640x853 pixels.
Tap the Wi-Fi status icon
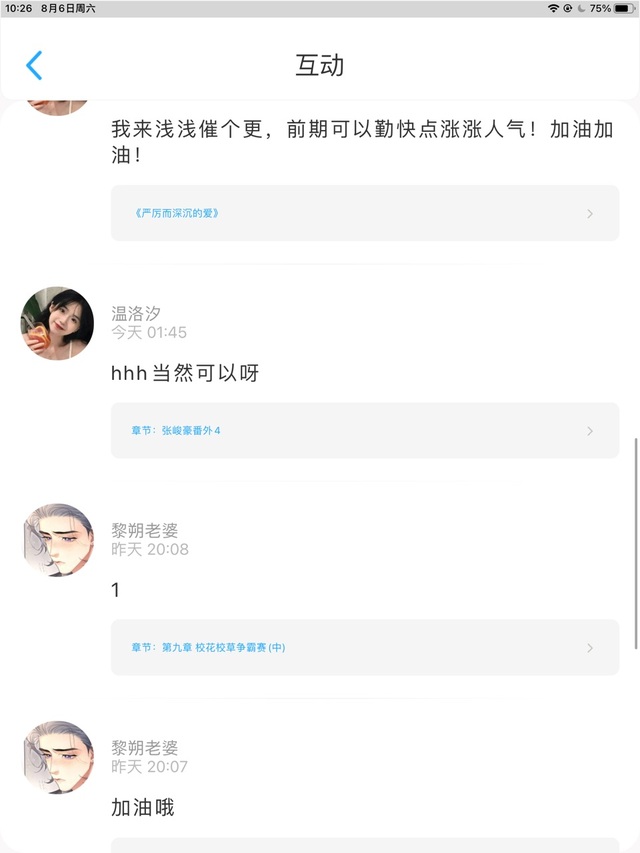coord(553,8)
